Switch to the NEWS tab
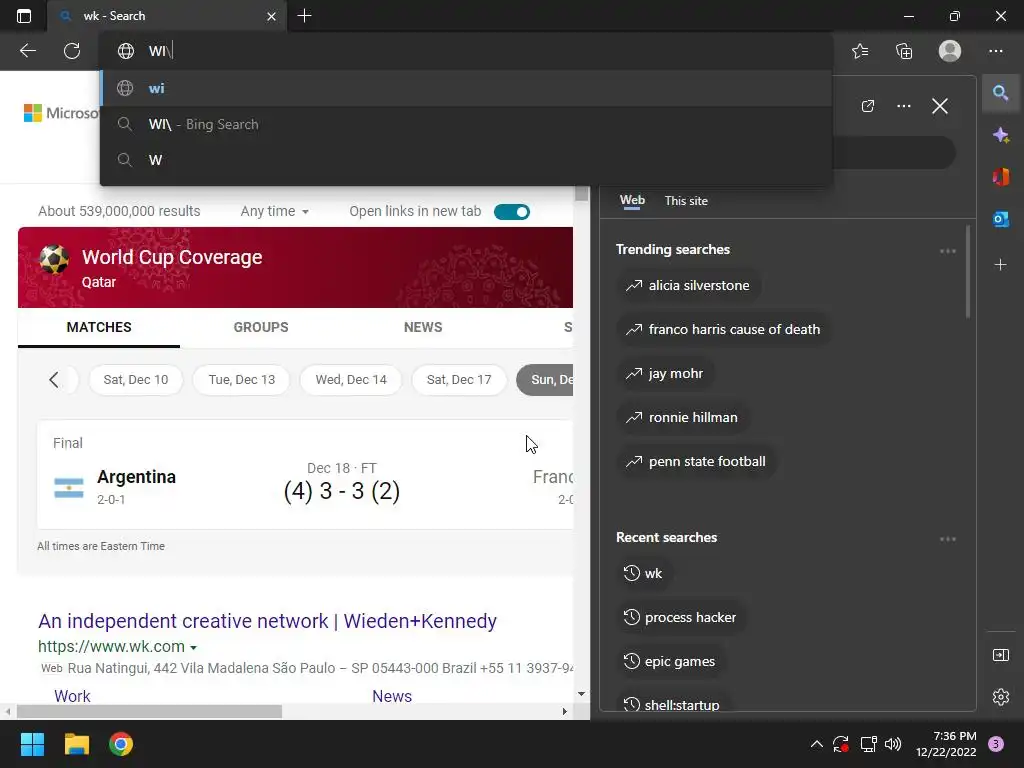The height and width of the screenshot is (768, 1024). click(x=423, y=327)
